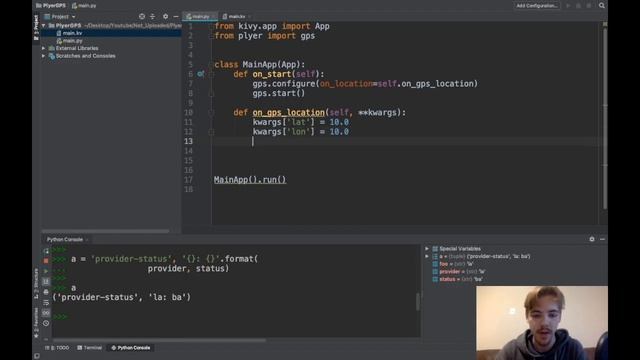This screenshot has width=640, height=360.
Task: Click the rerun console icon
Action: coord(46,251)
